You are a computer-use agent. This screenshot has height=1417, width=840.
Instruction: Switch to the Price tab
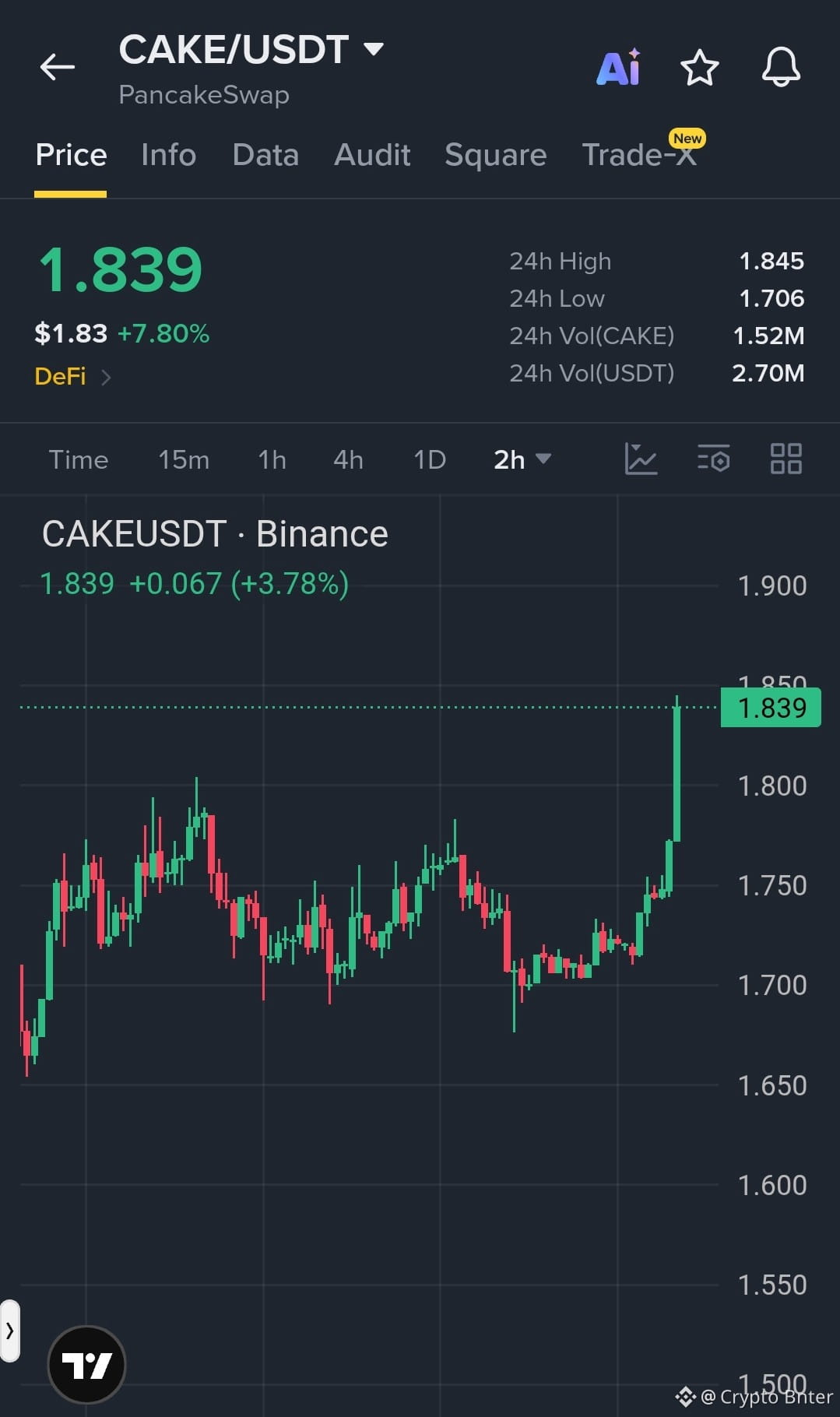click(71, 155)
